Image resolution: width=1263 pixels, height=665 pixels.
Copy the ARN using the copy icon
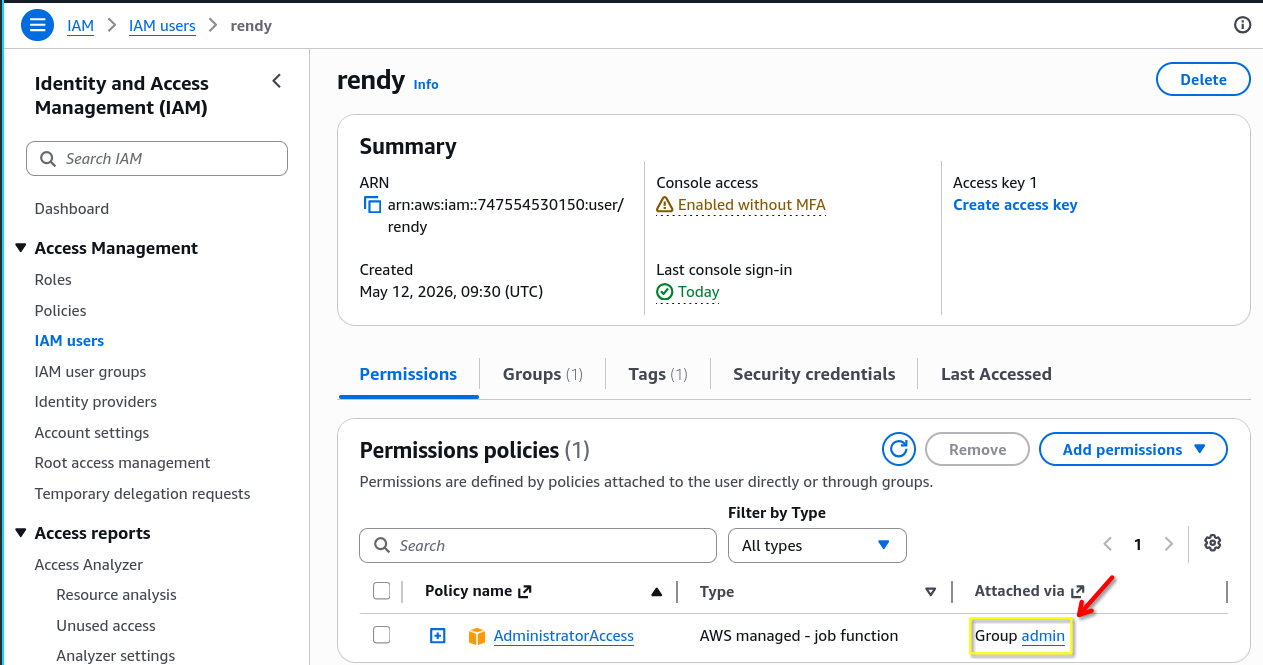[x=372, y=205]
